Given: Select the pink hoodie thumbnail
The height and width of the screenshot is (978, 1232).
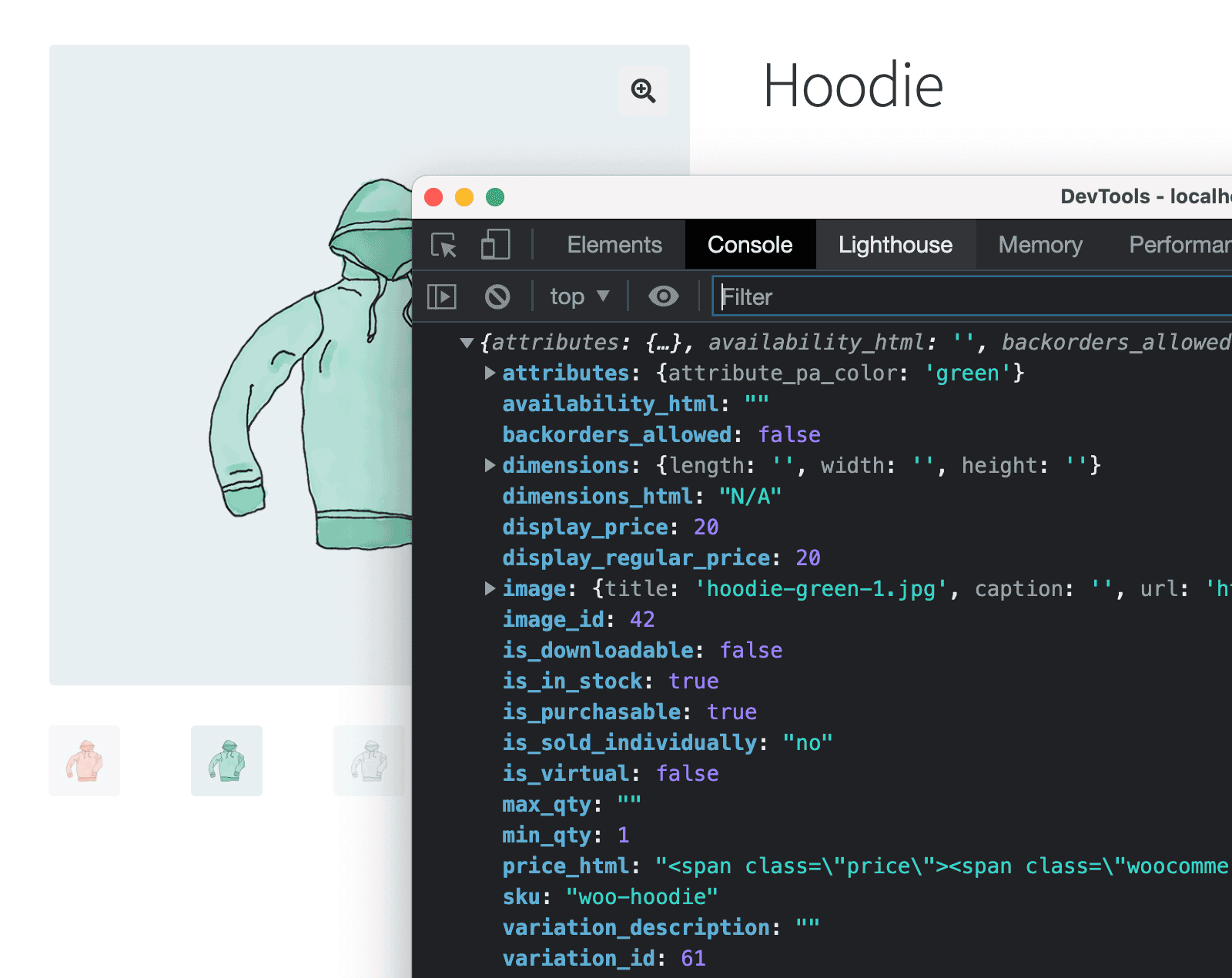Looking at the screenshot, I should [84, 761].
